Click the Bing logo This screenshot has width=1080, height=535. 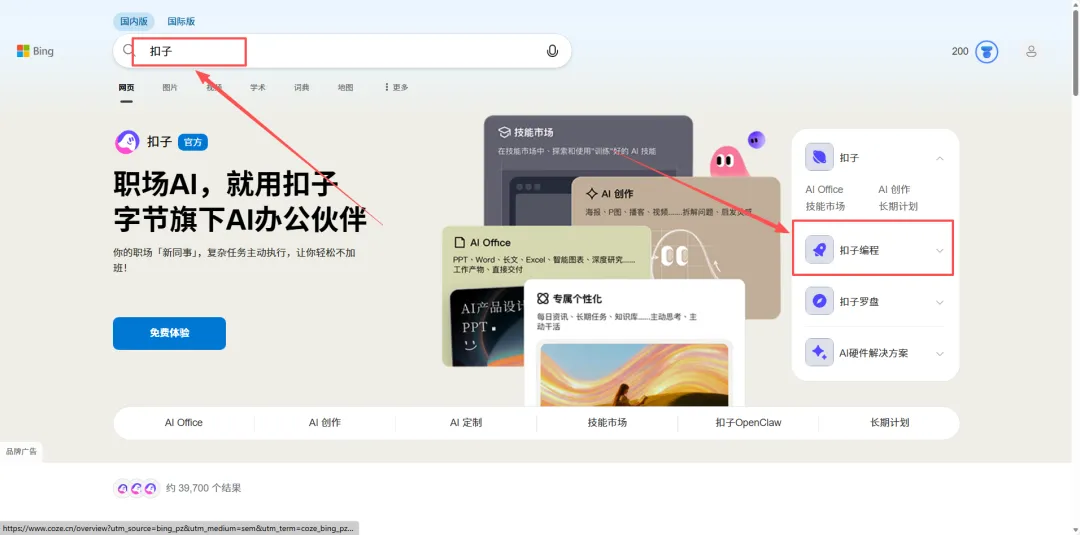[35, 51]
